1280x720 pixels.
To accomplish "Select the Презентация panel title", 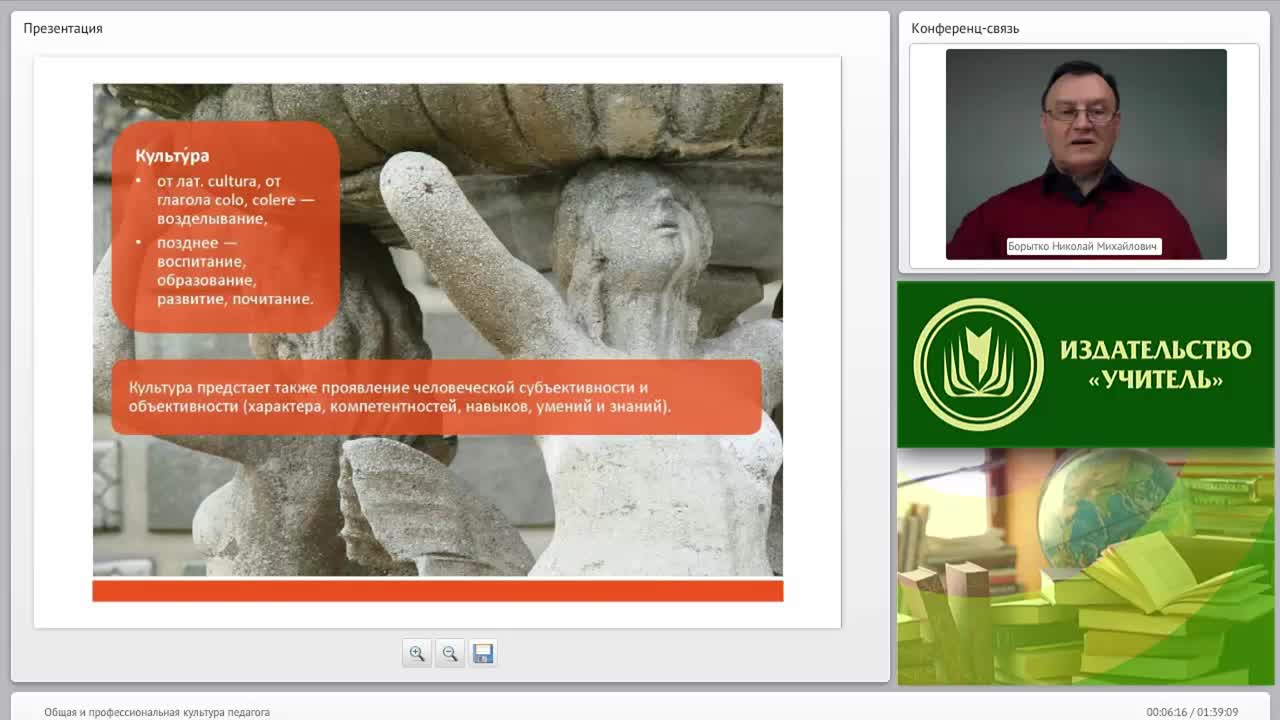I will pyautogui.click(x=63, y=28).
